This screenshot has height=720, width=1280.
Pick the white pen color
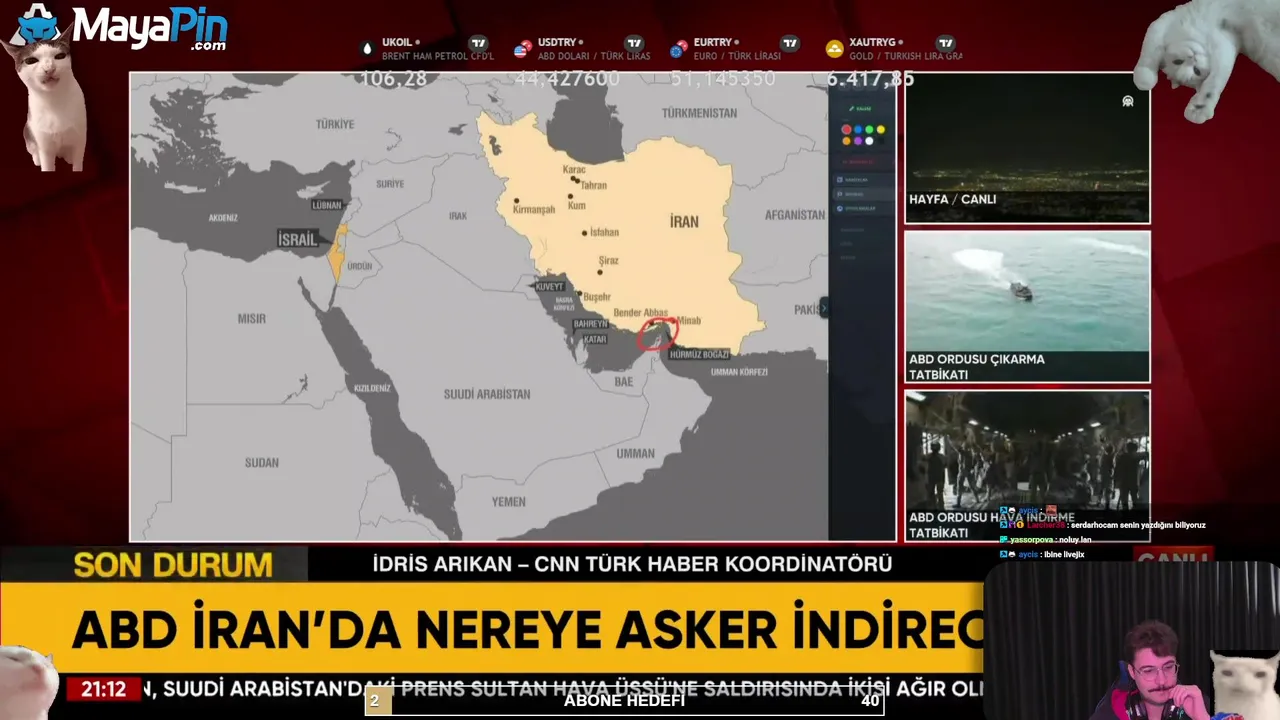[869, 141]
